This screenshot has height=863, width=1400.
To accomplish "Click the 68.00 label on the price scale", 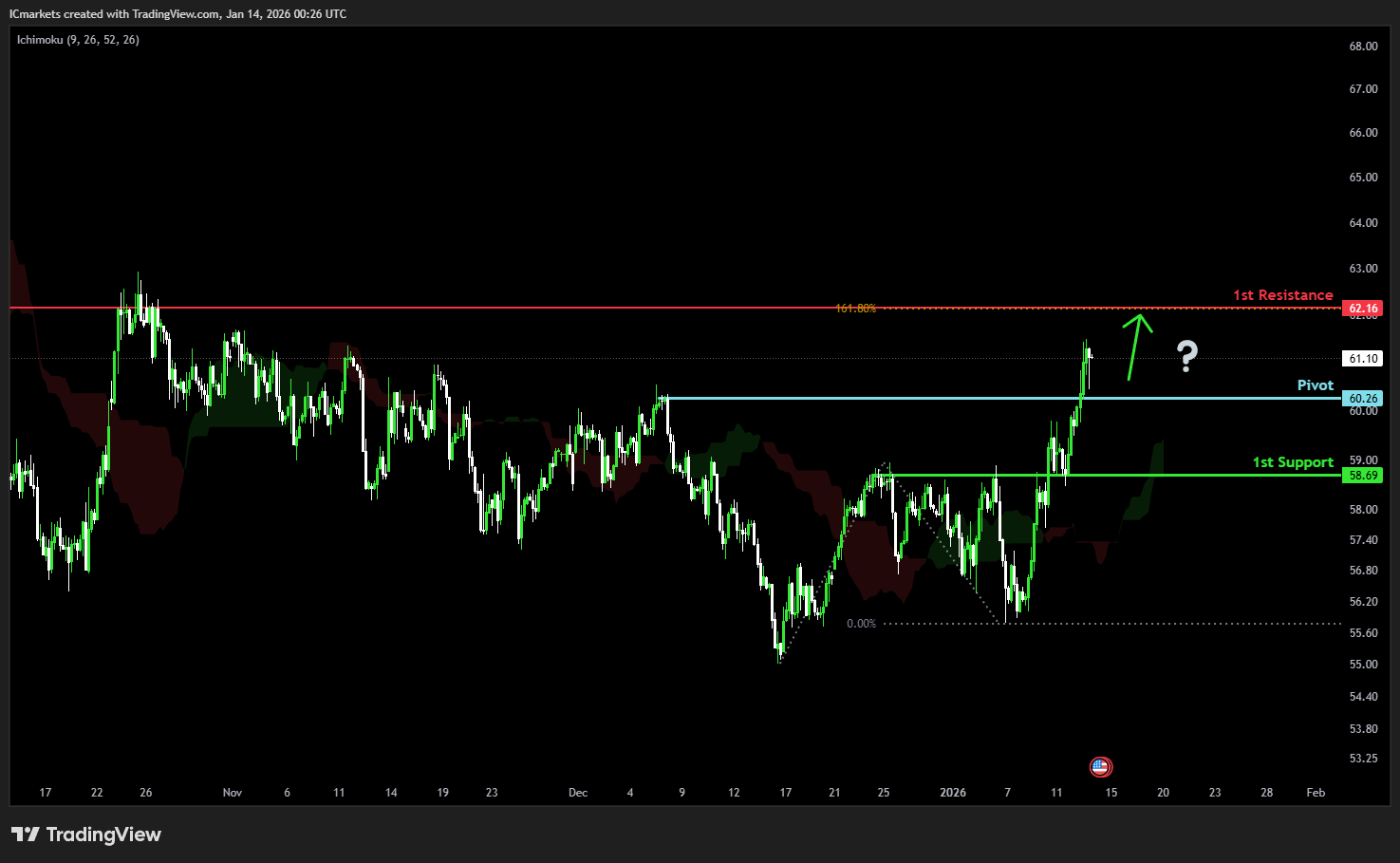I will pyautogui.click(x=1363, y=47).
